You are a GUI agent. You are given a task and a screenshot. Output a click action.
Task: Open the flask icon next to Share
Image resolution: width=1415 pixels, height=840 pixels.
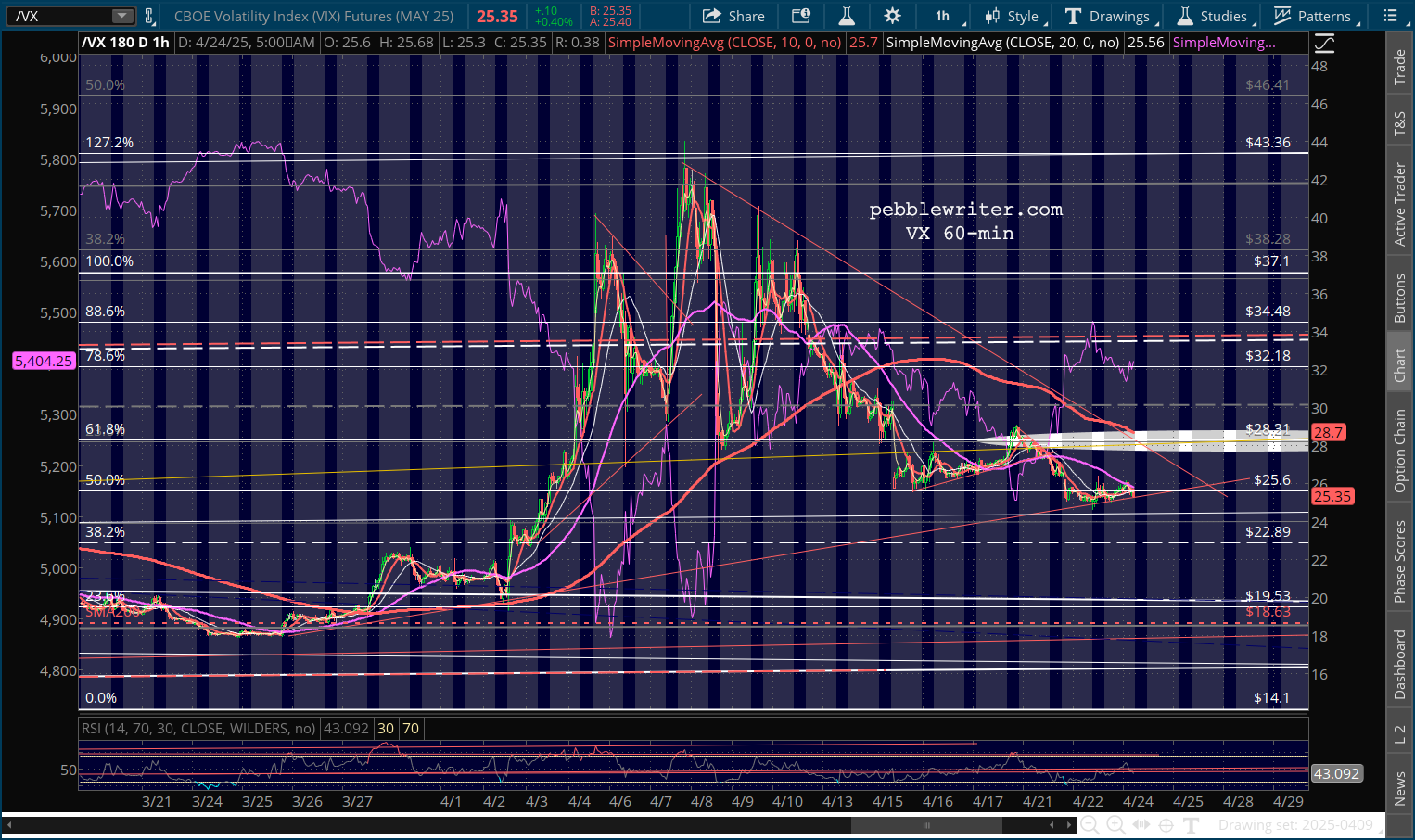(x=846, y=16)
